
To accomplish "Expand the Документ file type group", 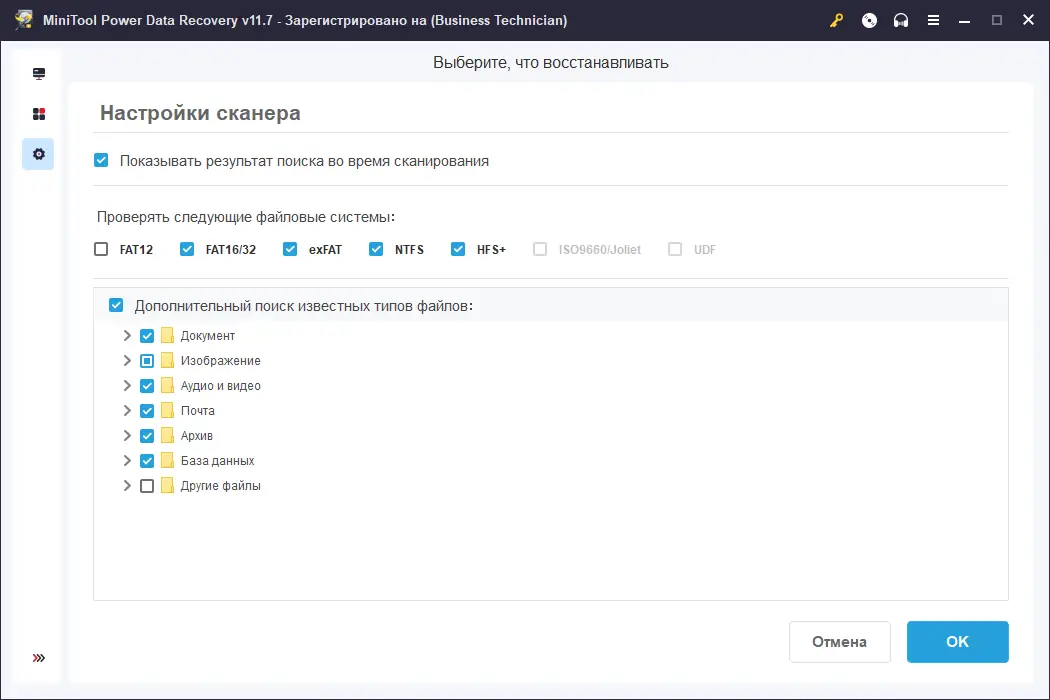I will tap(127, 335).
